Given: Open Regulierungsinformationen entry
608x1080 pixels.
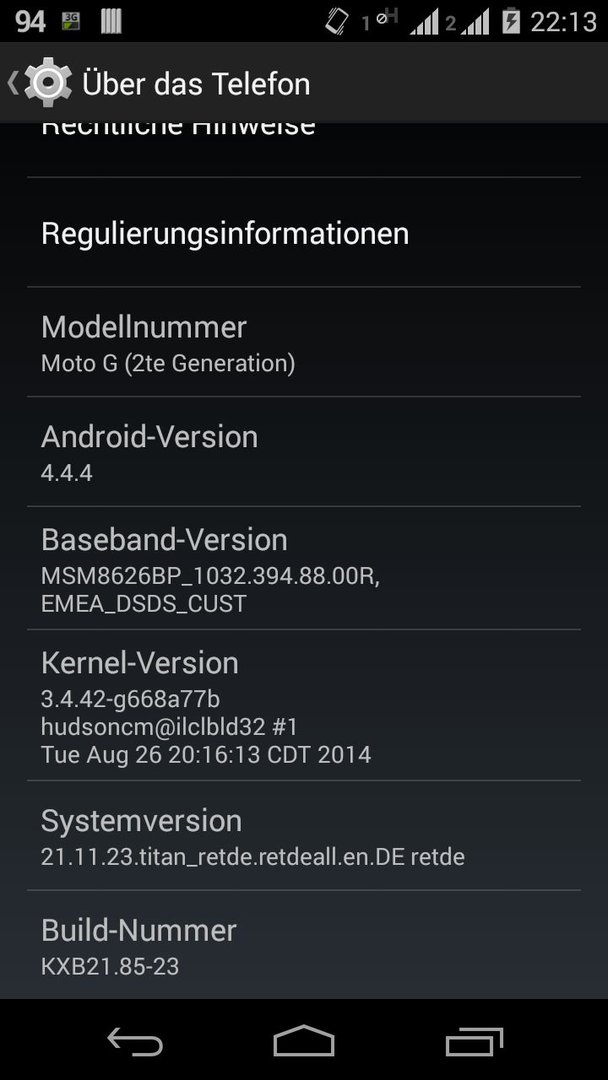Looking at the screenshot, I should 304,233.
